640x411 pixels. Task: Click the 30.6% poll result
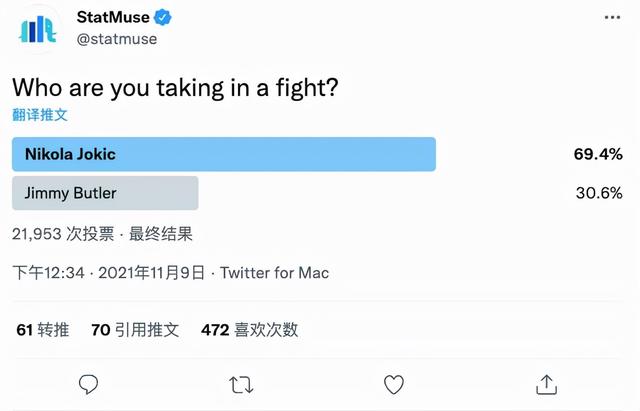click(599, 193)
